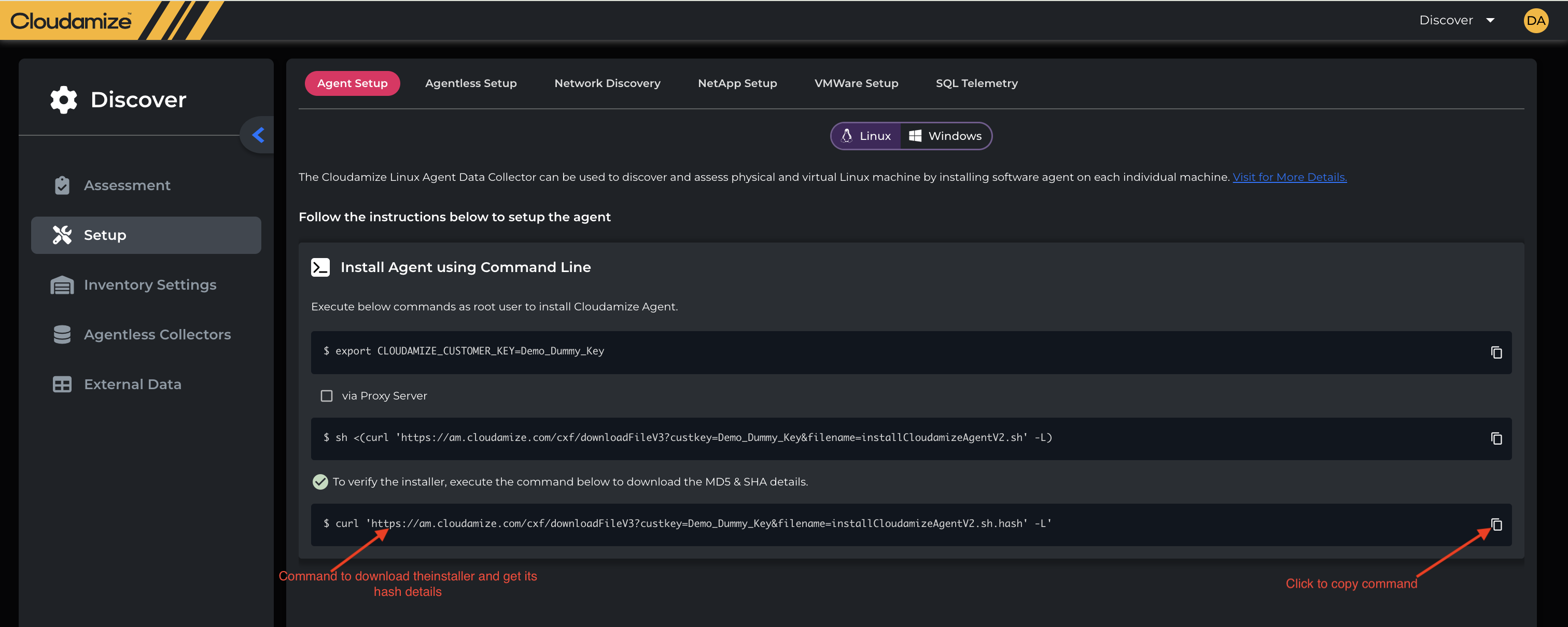Open Assessment from the sidebar
The height and width of the screenshot is (627, 1568).
tap(127, 186)
